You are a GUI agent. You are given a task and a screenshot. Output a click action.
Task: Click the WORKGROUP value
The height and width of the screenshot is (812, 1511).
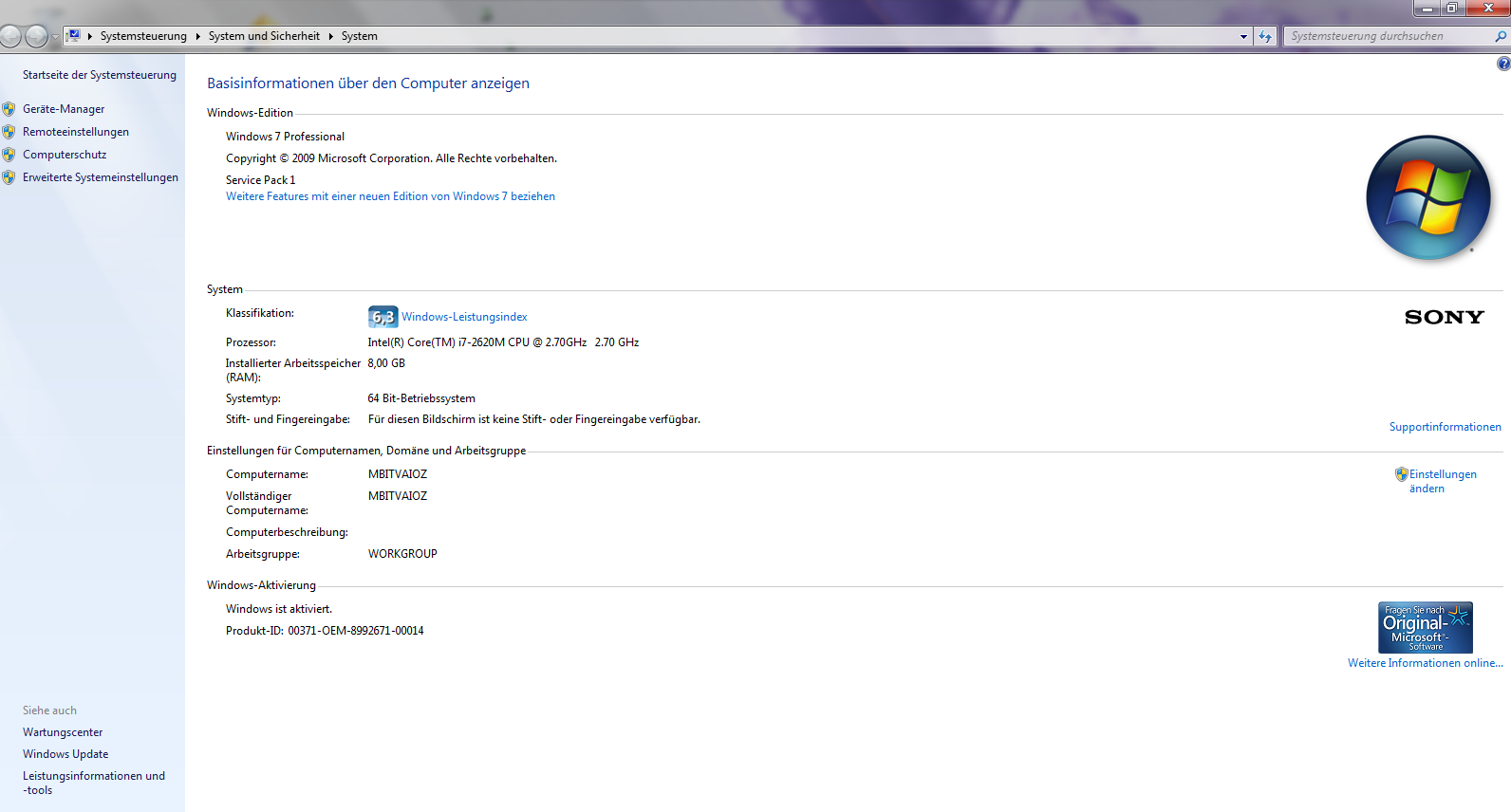402,554
